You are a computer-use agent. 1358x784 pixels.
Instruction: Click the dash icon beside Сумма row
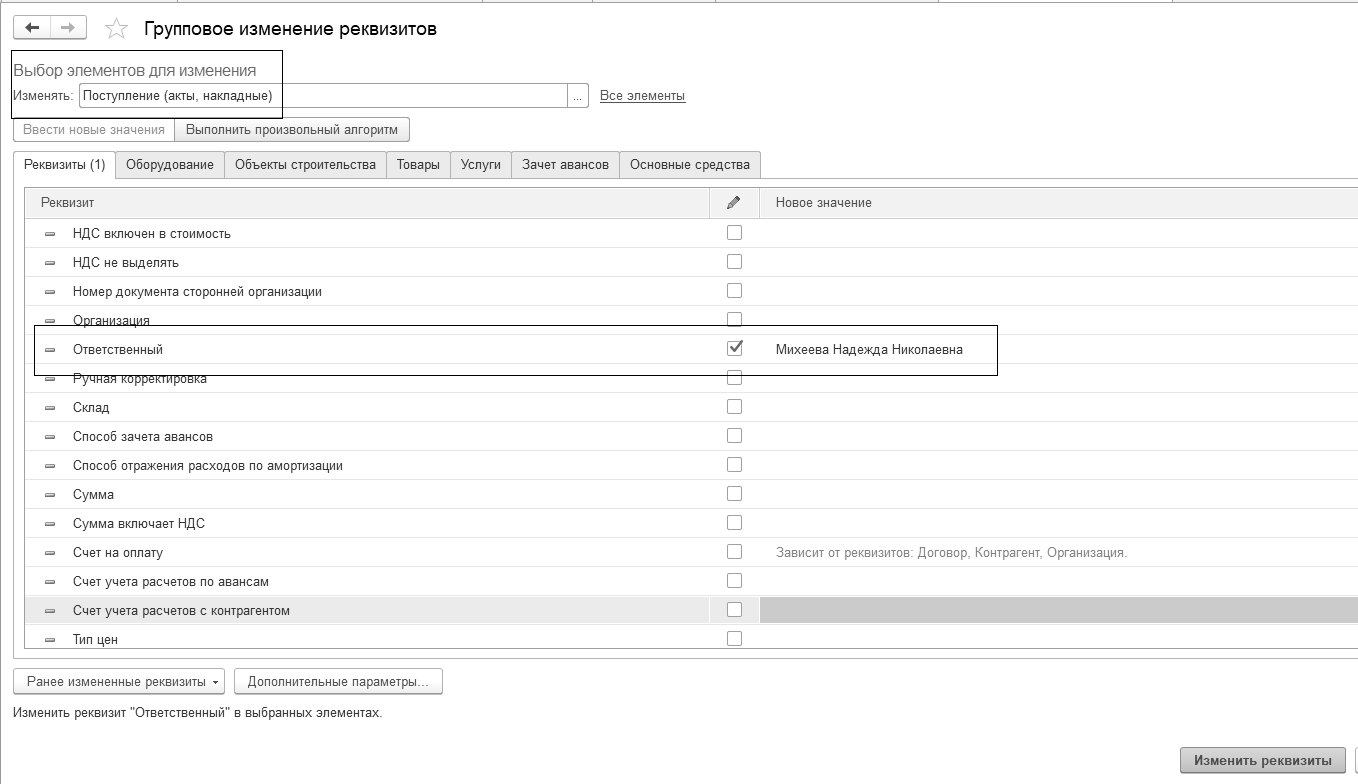click(x=50, y=495)
